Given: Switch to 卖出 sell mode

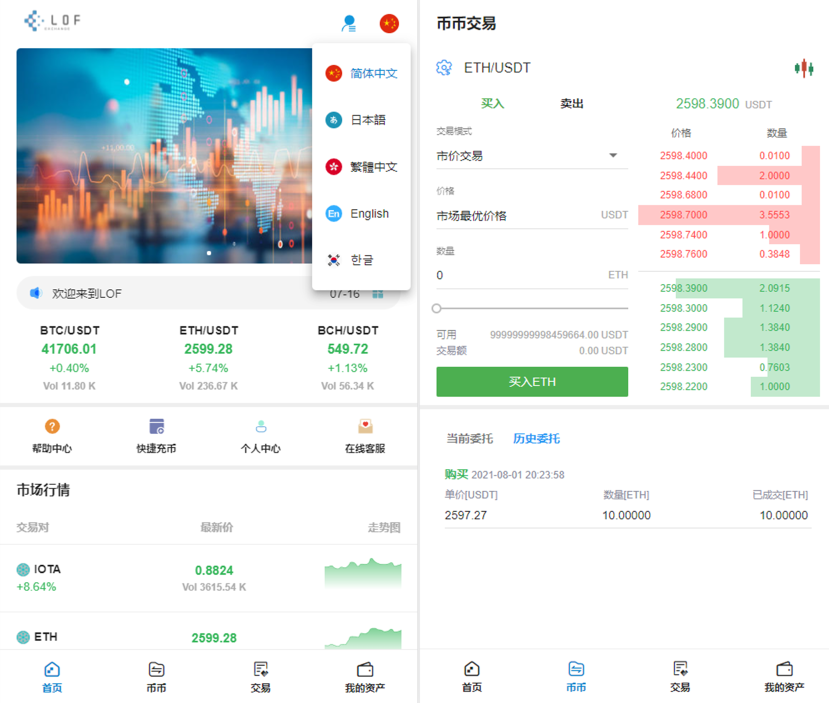Looking at the screenshot, I should click(x=570, y=103).
